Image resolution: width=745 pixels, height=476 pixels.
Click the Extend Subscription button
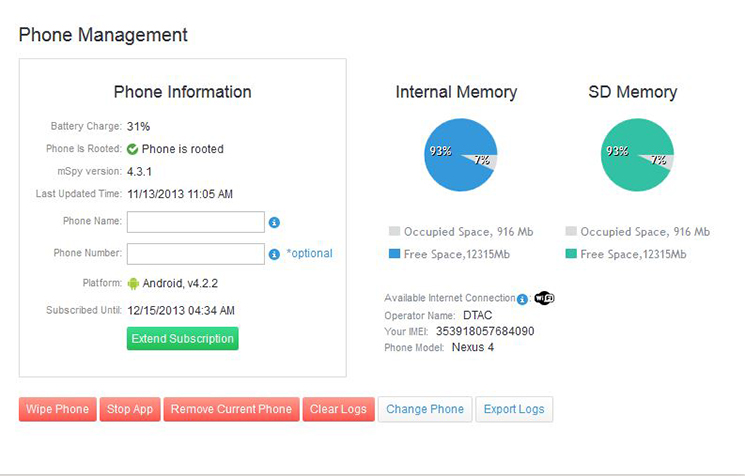[182, 339]
